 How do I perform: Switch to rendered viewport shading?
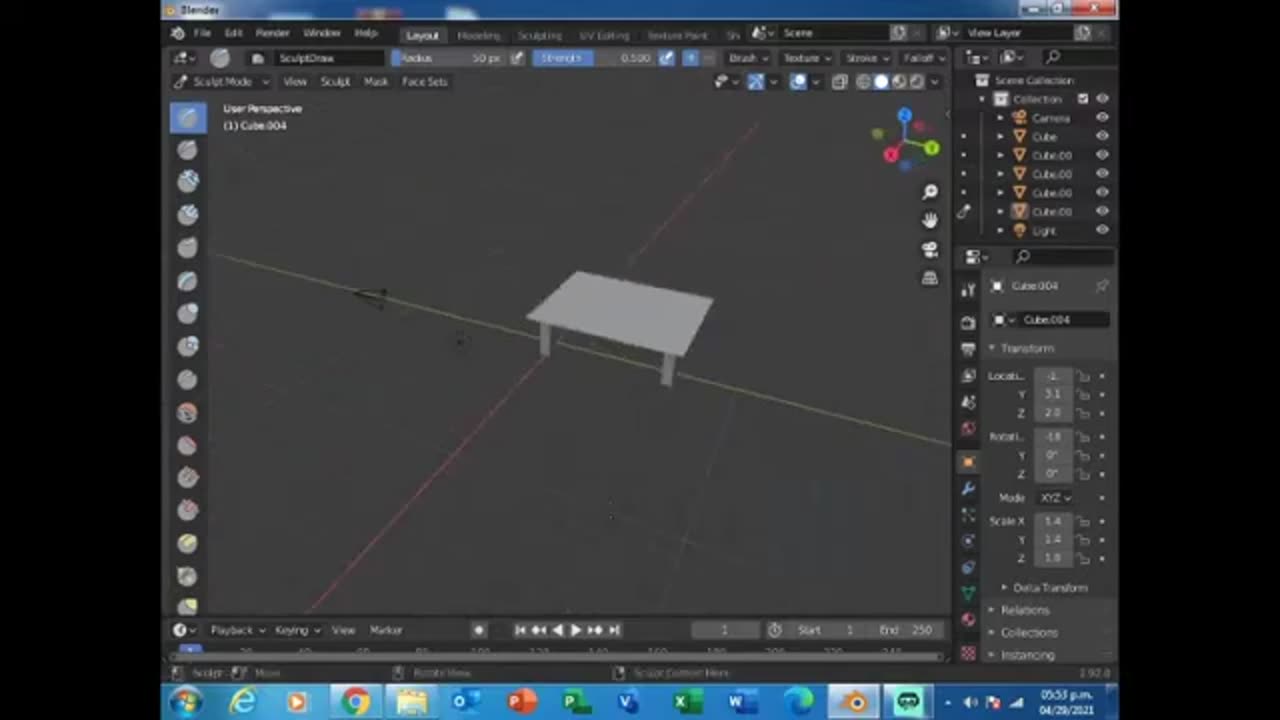pyautogui.click(x=916, y=82)
